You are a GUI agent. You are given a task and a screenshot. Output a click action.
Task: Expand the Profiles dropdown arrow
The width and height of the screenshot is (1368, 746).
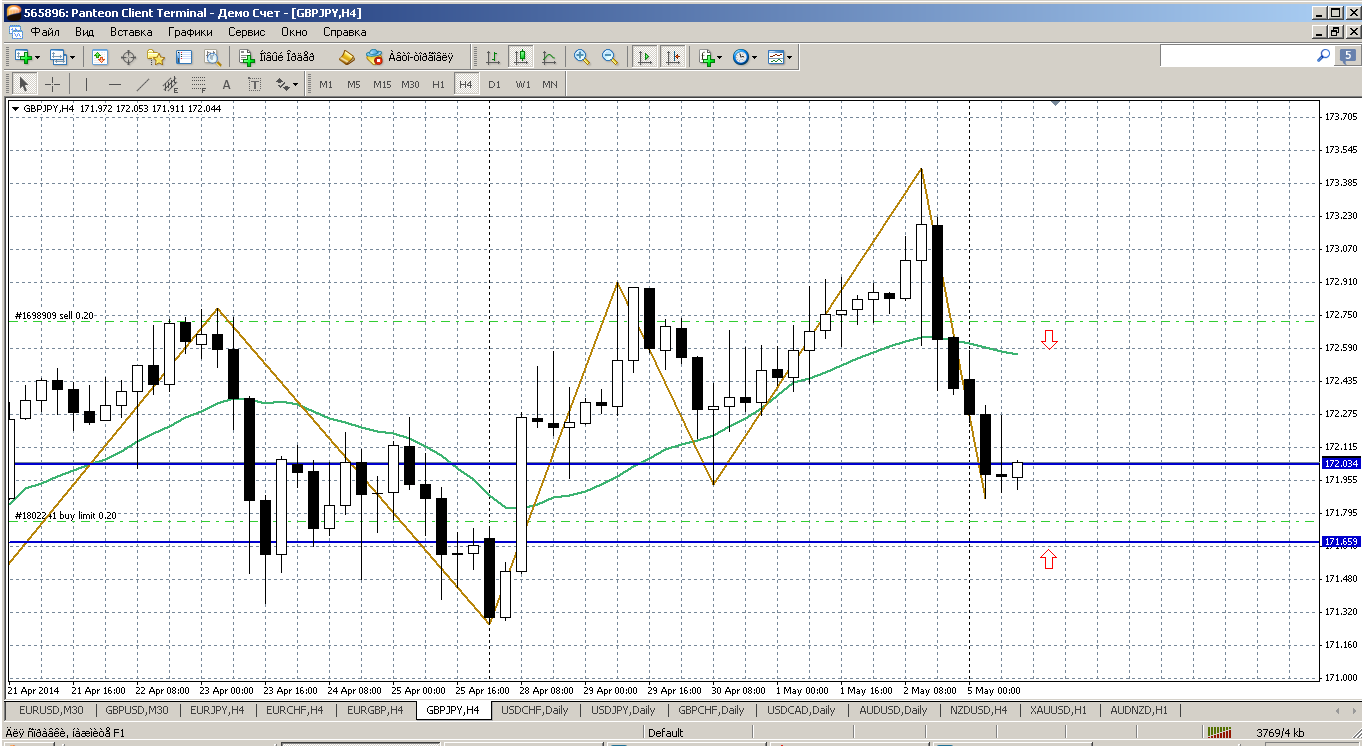[72, 57]
